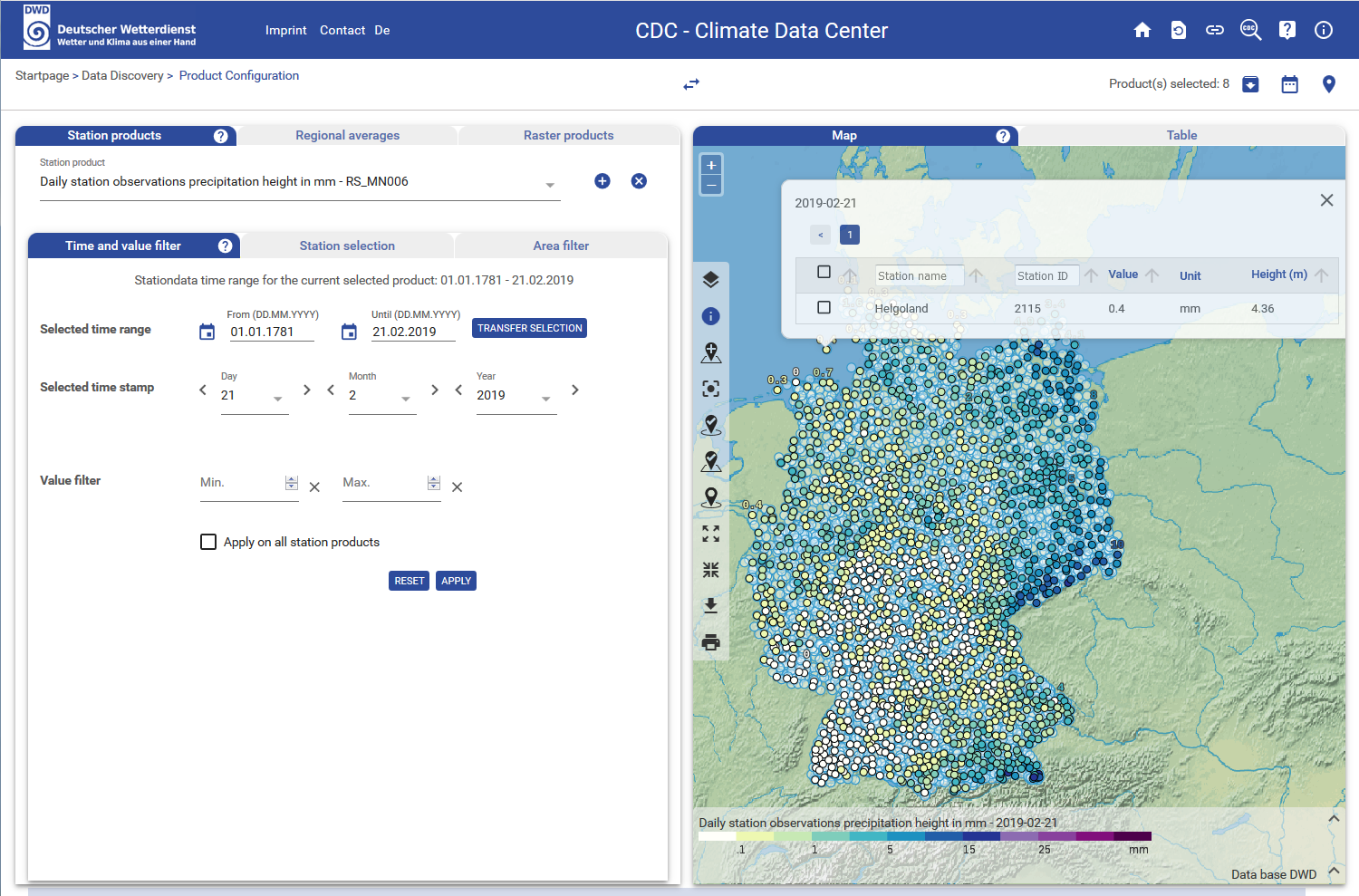
Task: Click the home icon in header
Action: (x=1142, y=30)
